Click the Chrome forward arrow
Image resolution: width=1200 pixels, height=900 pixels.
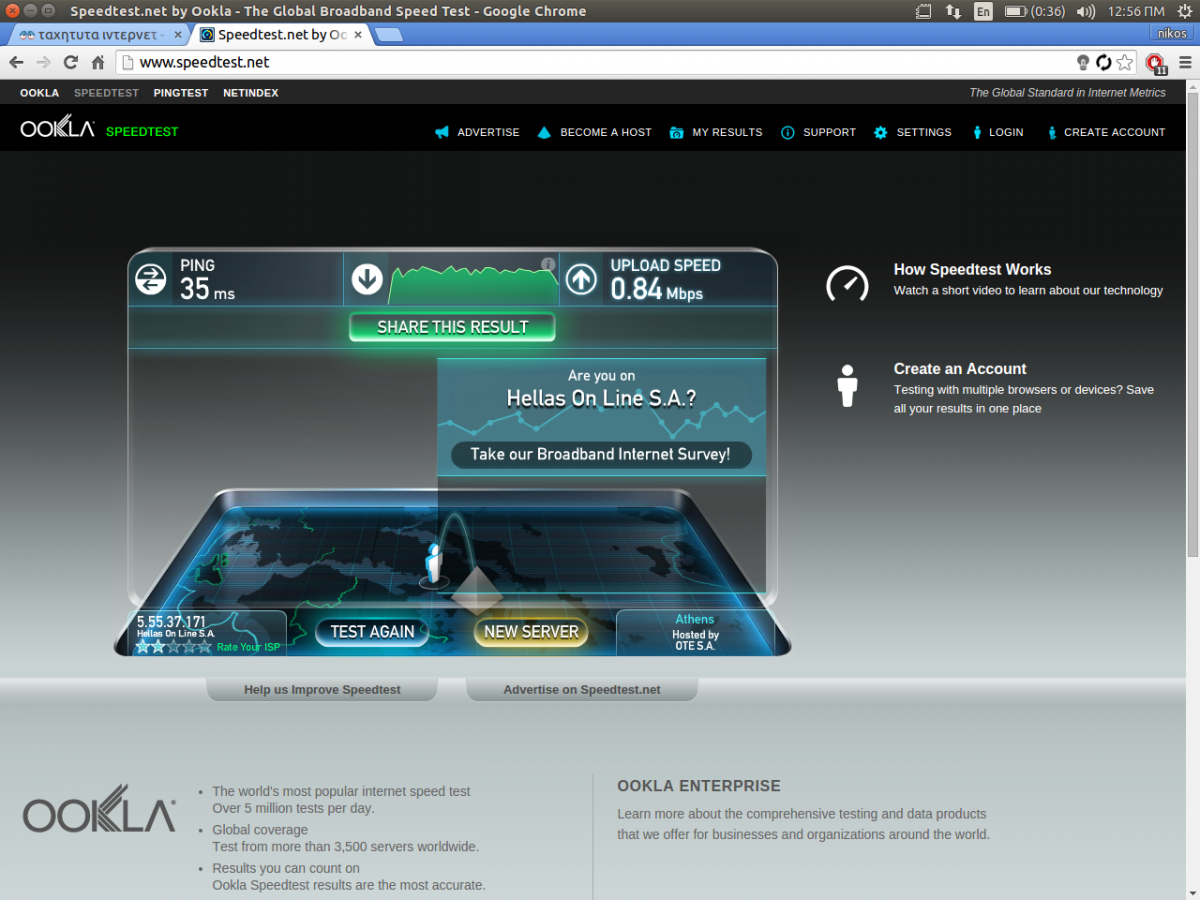click(x=43, y=62)
